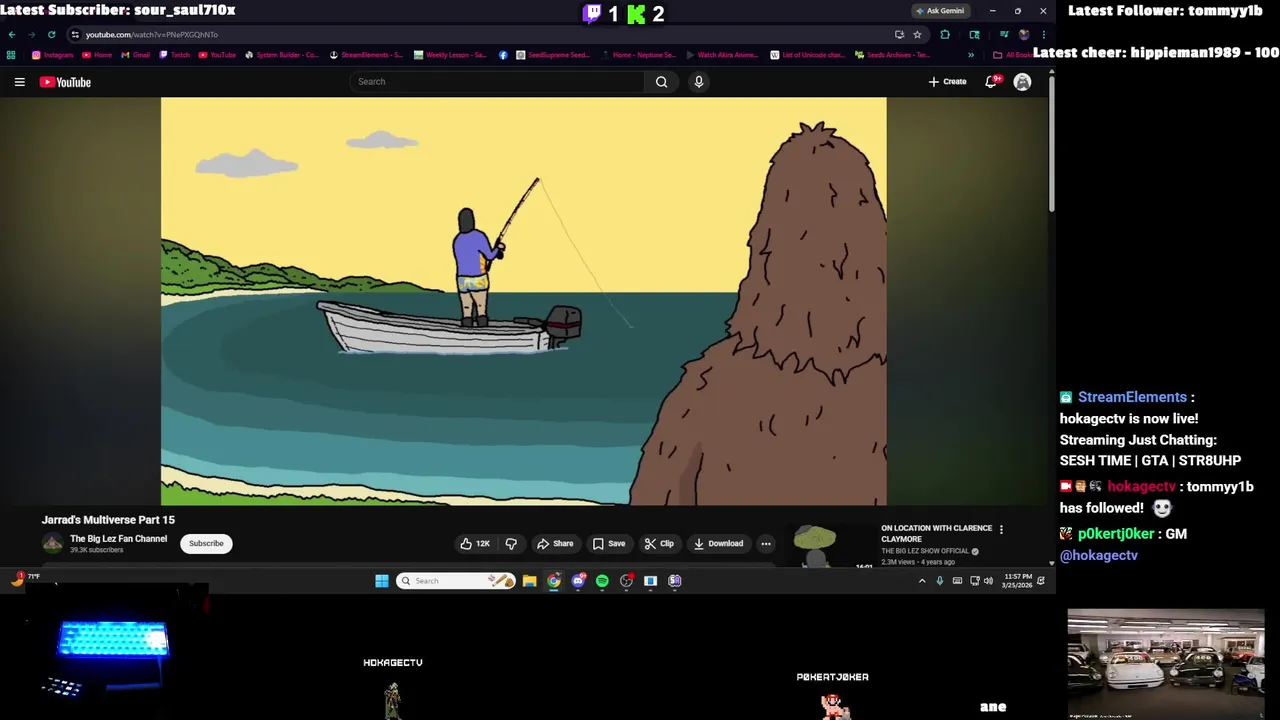Open the Twitch bookmark
Viewport: 1280px width, 720px height.
click(175, 55)
